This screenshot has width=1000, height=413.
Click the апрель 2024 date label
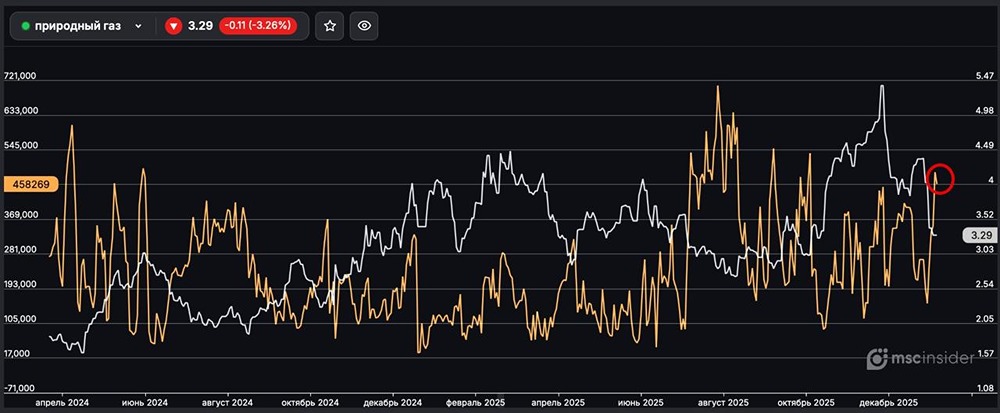63,402
